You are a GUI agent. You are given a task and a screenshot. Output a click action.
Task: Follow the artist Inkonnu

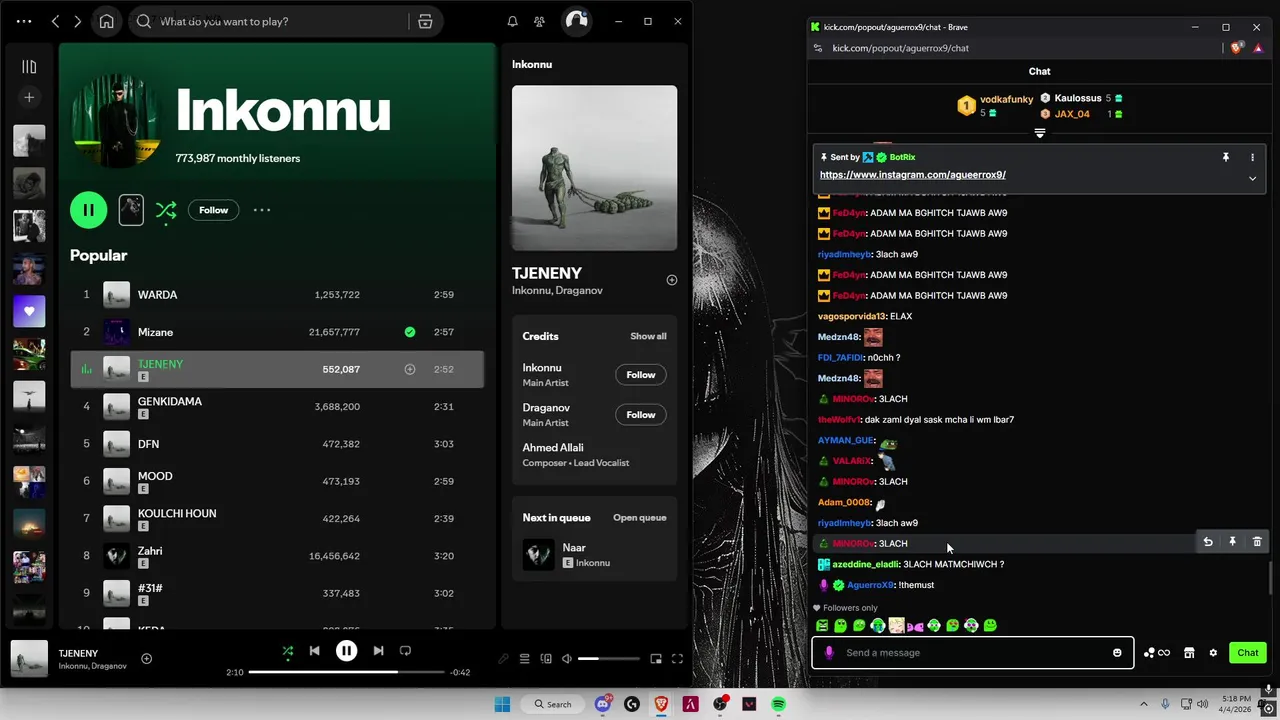click(213, 210)
